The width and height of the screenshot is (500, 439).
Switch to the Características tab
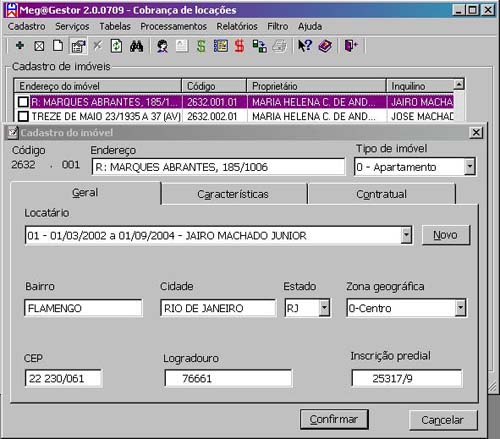[233, 194]
